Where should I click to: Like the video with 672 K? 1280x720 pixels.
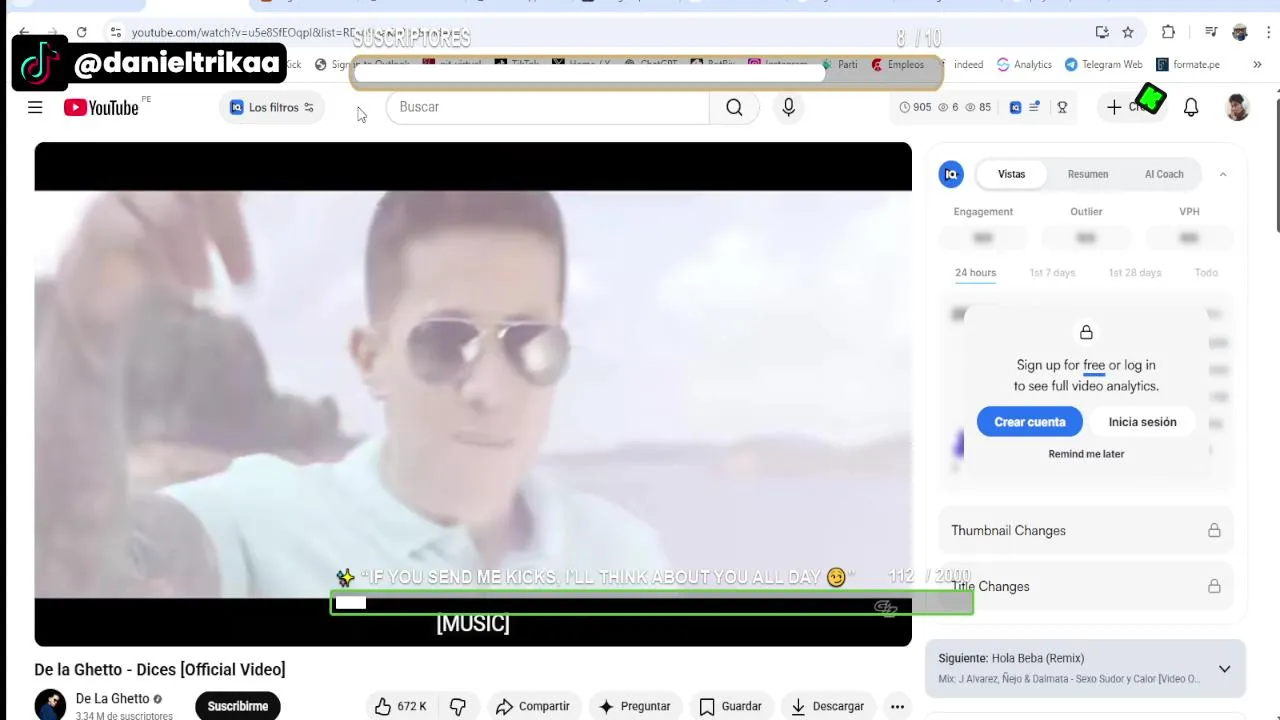[x=400, y=706]
